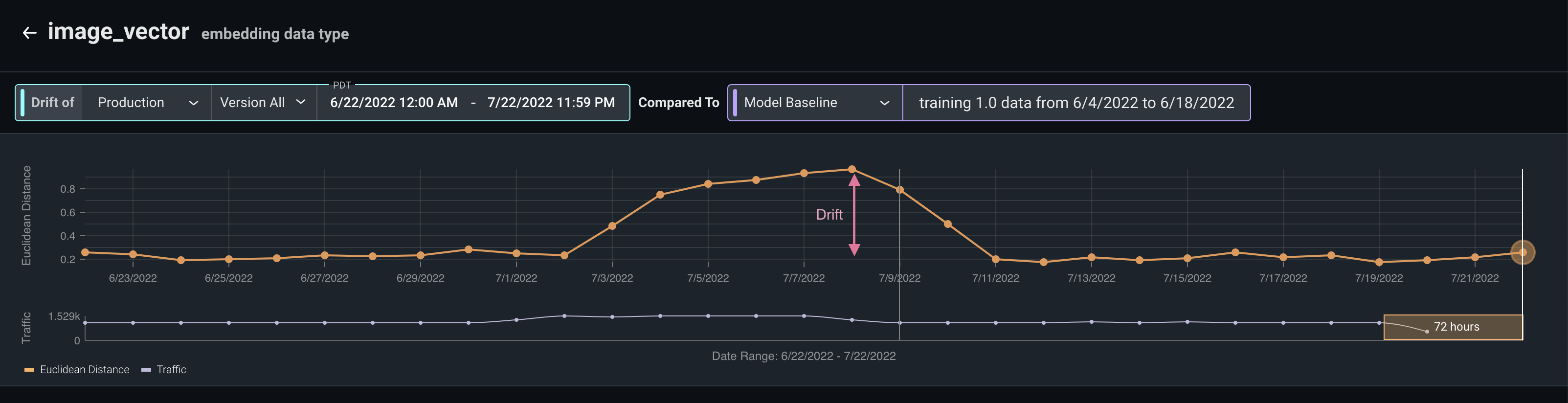Click the Traffic legend lavender swatch

point(146,370)
